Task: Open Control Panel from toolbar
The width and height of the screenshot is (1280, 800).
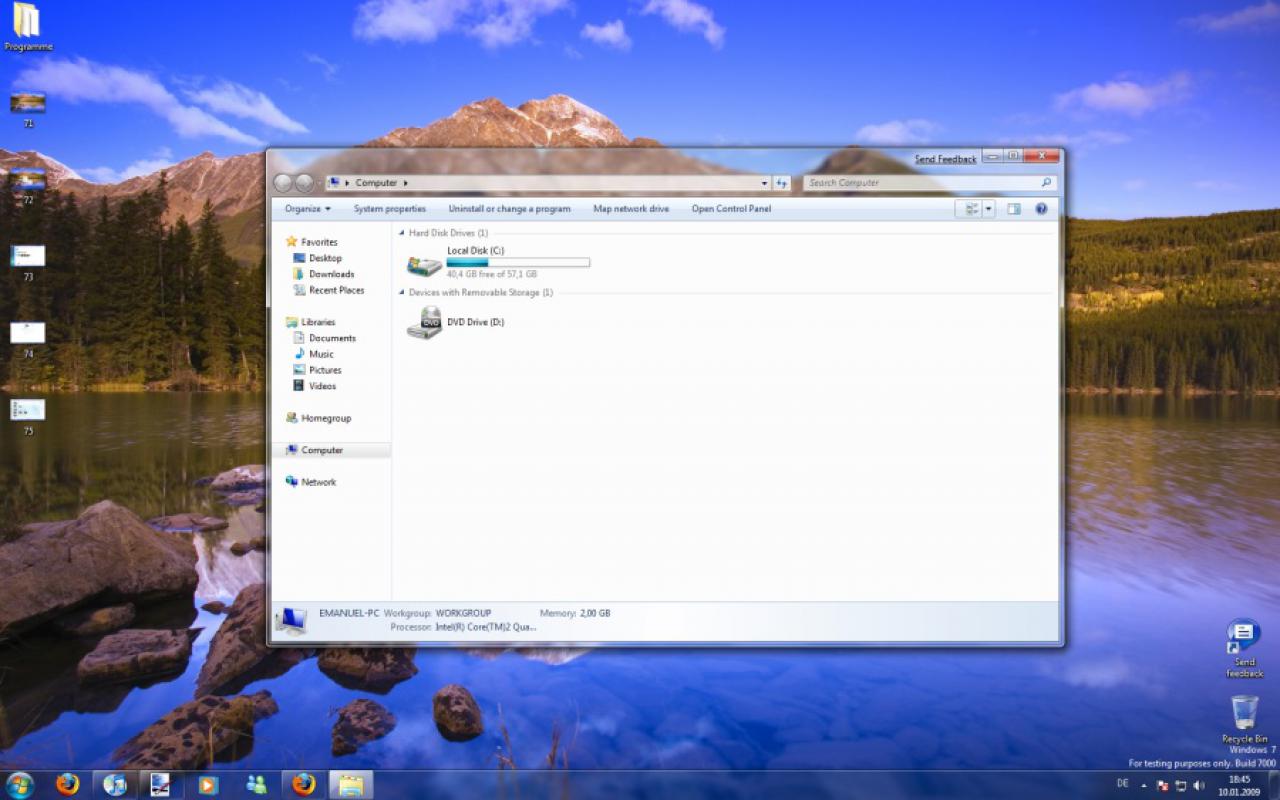Action: tap(731, 209)
